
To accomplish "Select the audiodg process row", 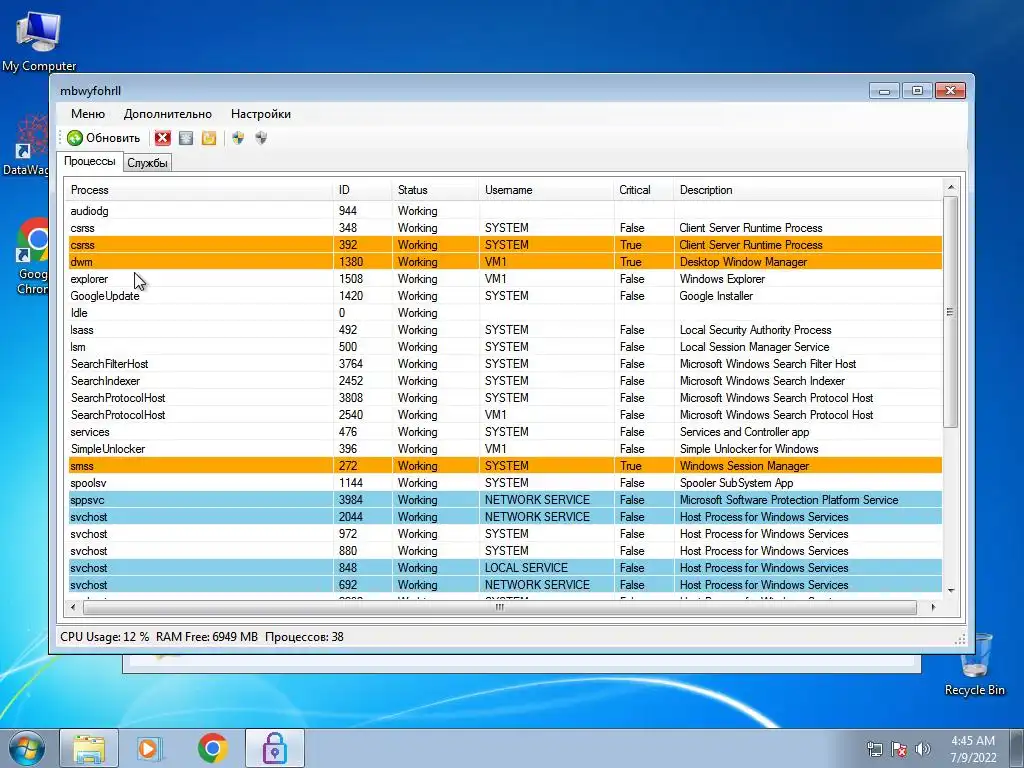I will pos(505,211).
